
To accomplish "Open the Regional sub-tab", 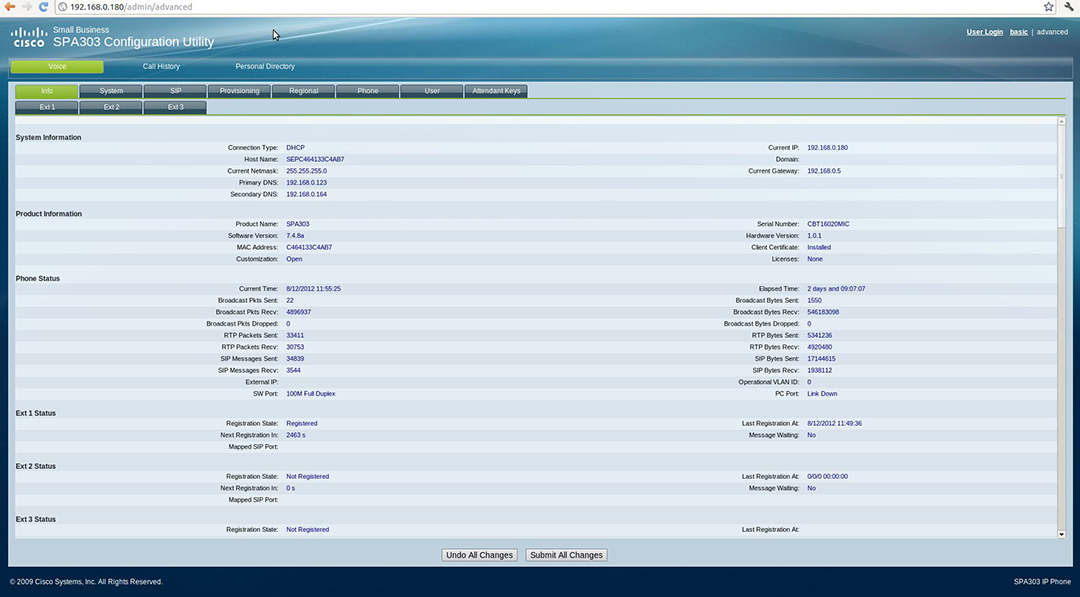I will [x=303, y=91].
